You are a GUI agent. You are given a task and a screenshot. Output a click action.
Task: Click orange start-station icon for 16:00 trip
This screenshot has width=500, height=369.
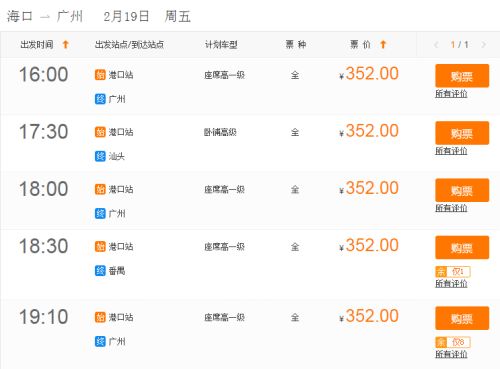point(100,75)
